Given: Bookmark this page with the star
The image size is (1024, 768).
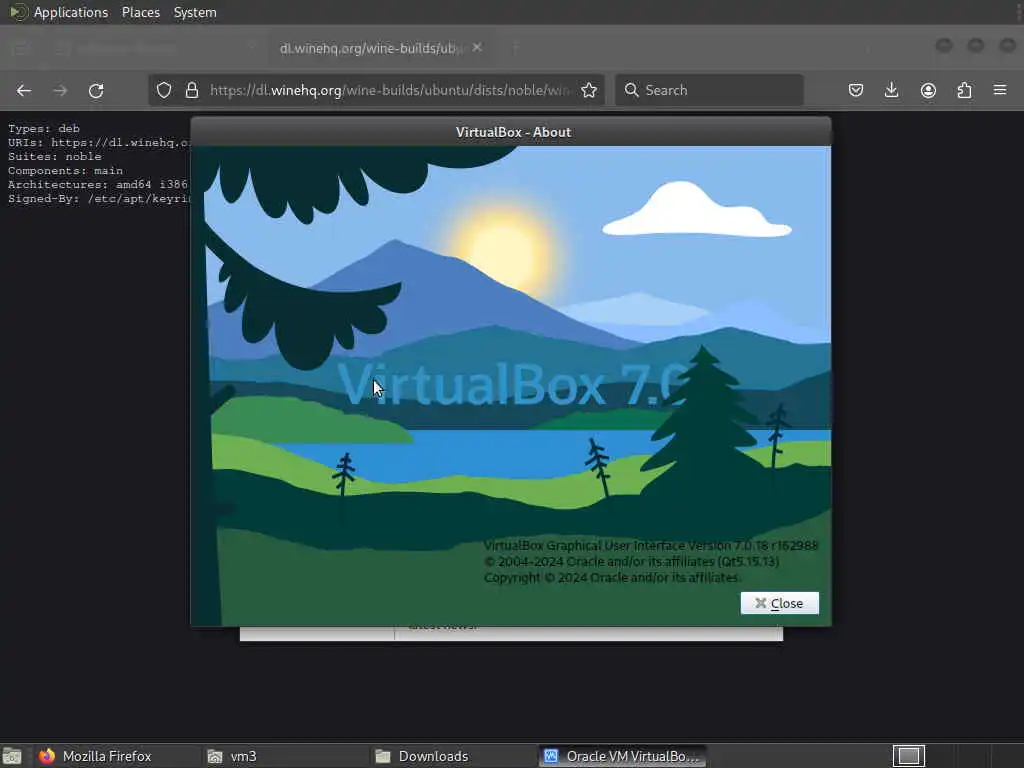Looking at the screenshot, I should coord(589,90).
